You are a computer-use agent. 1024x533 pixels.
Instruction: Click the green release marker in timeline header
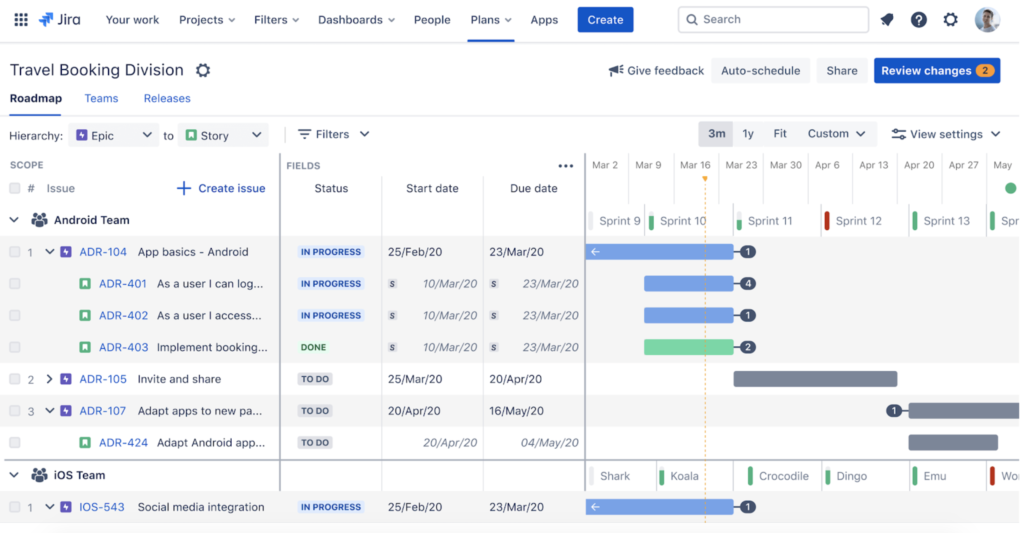click(x=1010, y=188)
